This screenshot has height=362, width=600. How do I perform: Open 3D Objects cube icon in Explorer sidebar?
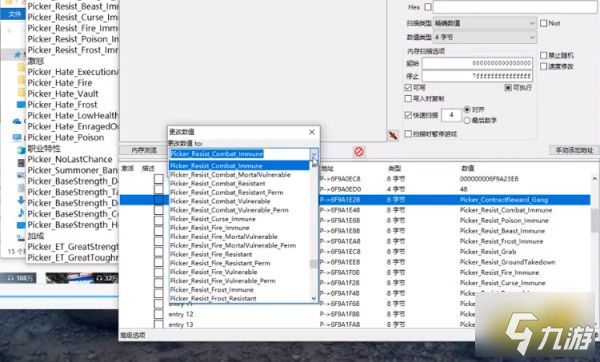tap(21, 150)
